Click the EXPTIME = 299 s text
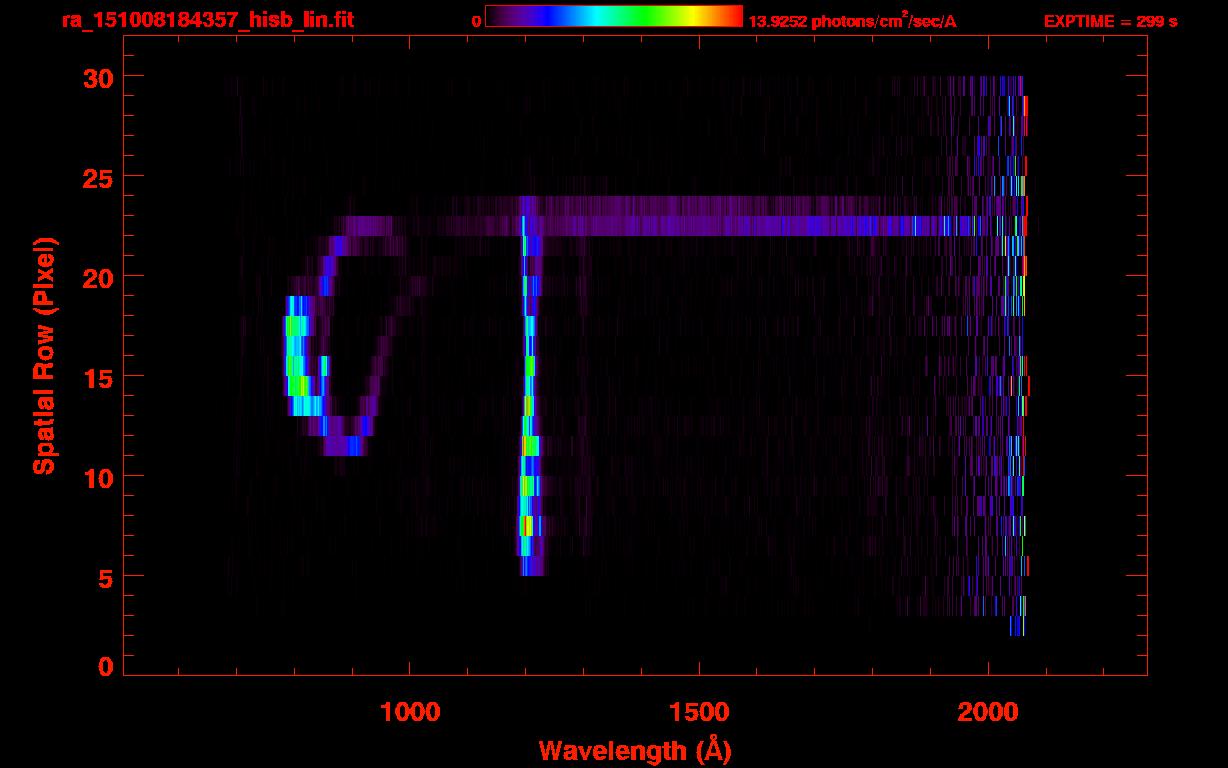Image resolution: width=1228 pixels, height=768 pixels. click(x=1110, y=21)
